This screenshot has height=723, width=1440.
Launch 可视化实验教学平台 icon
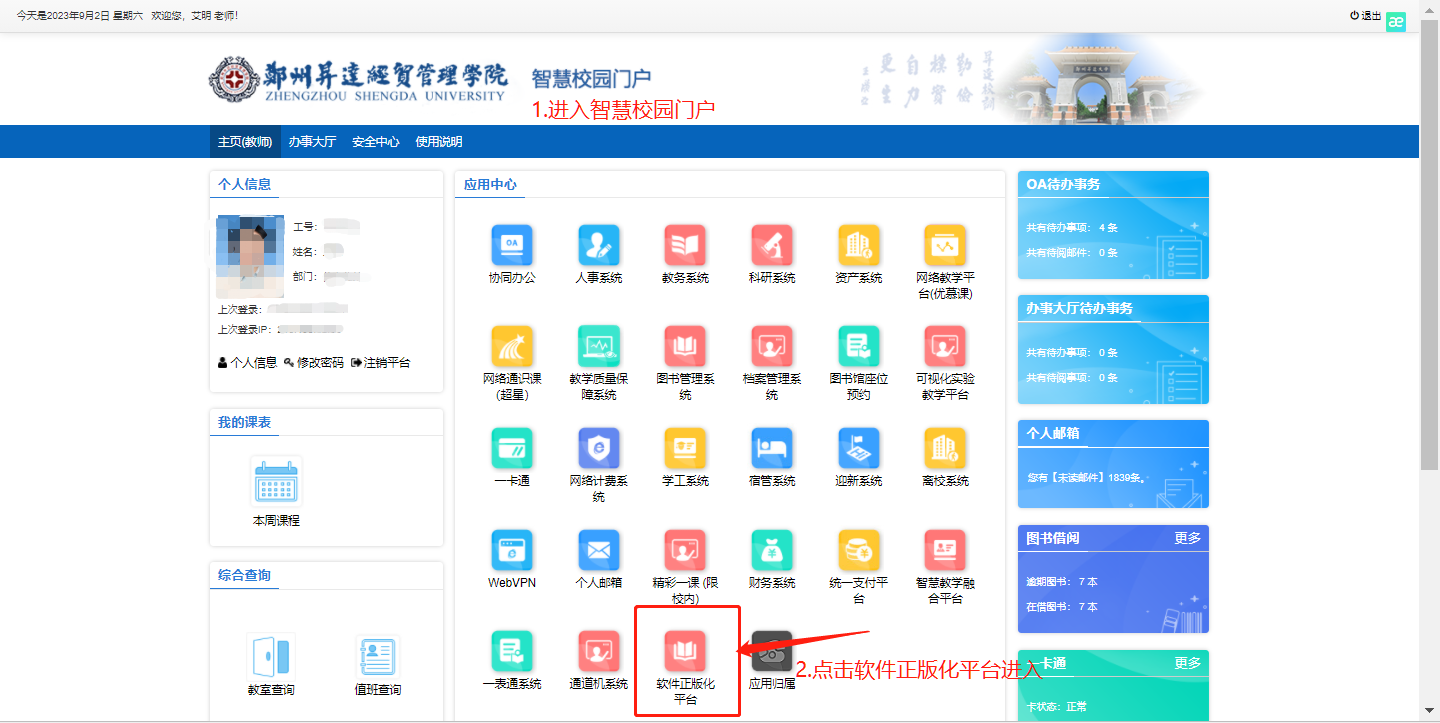point(945,346)
